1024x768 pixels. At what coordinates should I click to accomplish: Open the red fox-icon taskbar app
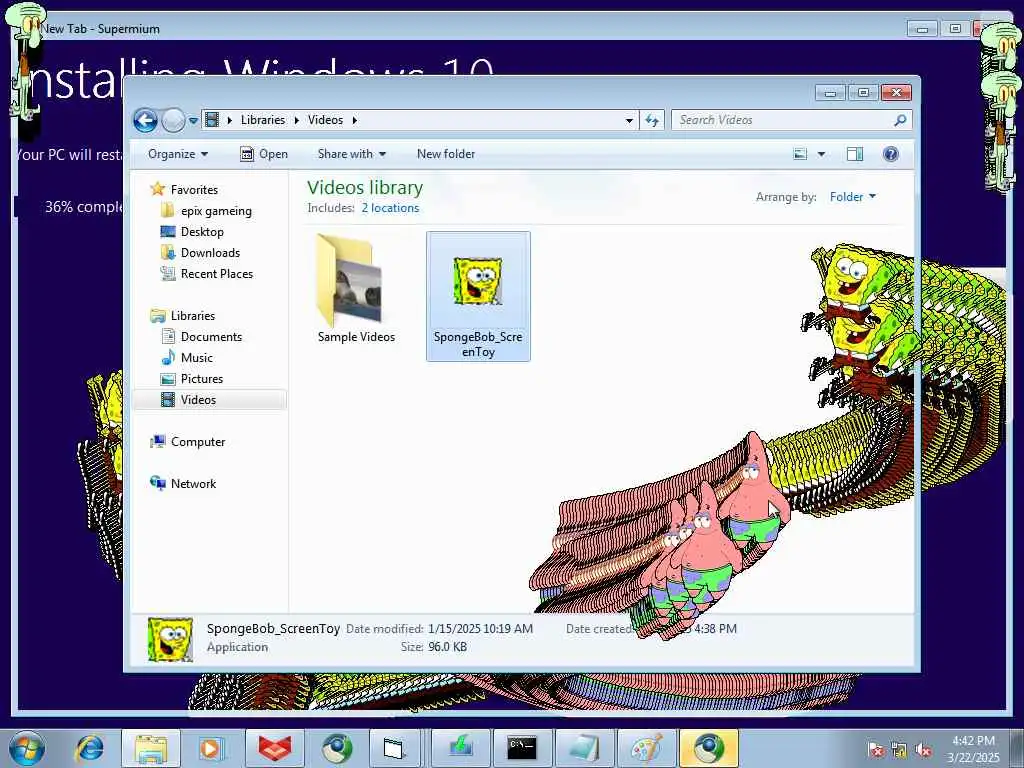point(274,748)
